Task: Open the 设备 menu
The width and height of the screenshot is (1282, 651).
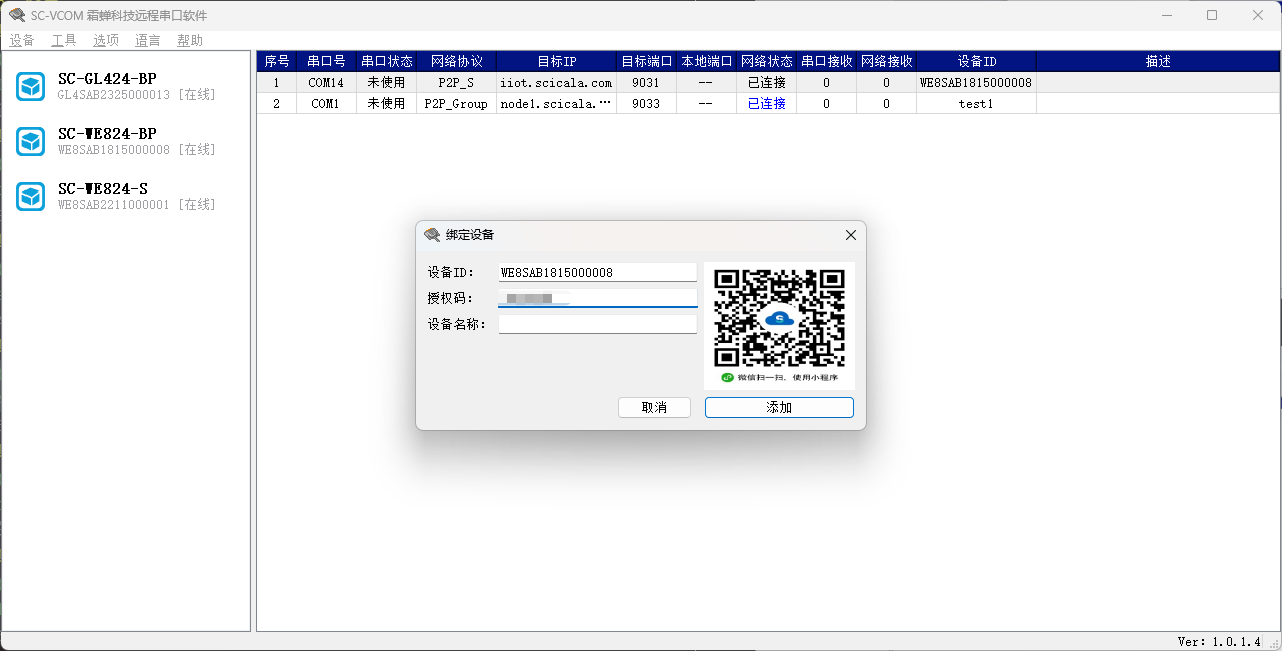Action: click(22, 41)
